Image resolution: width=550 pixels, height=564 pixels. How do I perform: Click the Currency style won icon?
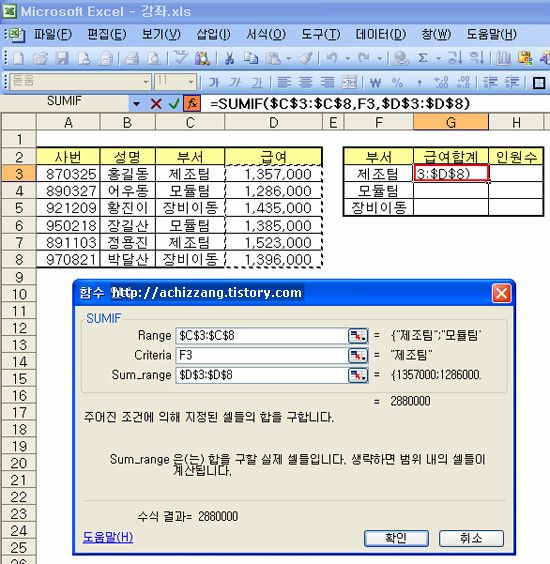pos(376,83)
